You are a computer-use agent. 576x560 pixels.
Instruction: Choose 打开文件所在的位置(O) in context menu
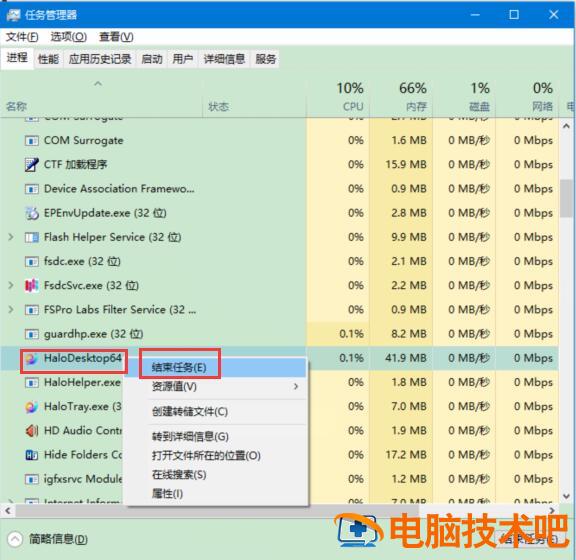click(x=216, y=456)
